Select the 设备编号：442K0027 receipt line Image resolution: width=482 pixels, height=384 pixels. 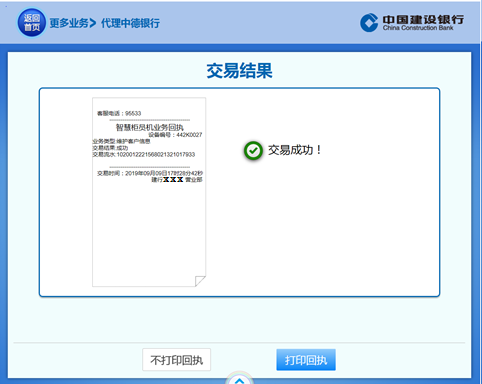coord(175,135)
